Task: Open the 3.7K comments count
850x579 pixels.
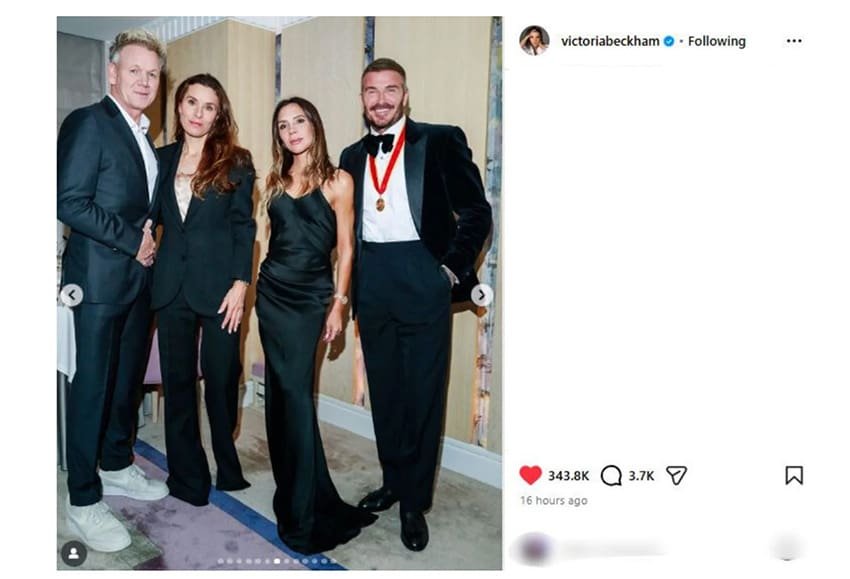Action: click(x=641, y=475)
